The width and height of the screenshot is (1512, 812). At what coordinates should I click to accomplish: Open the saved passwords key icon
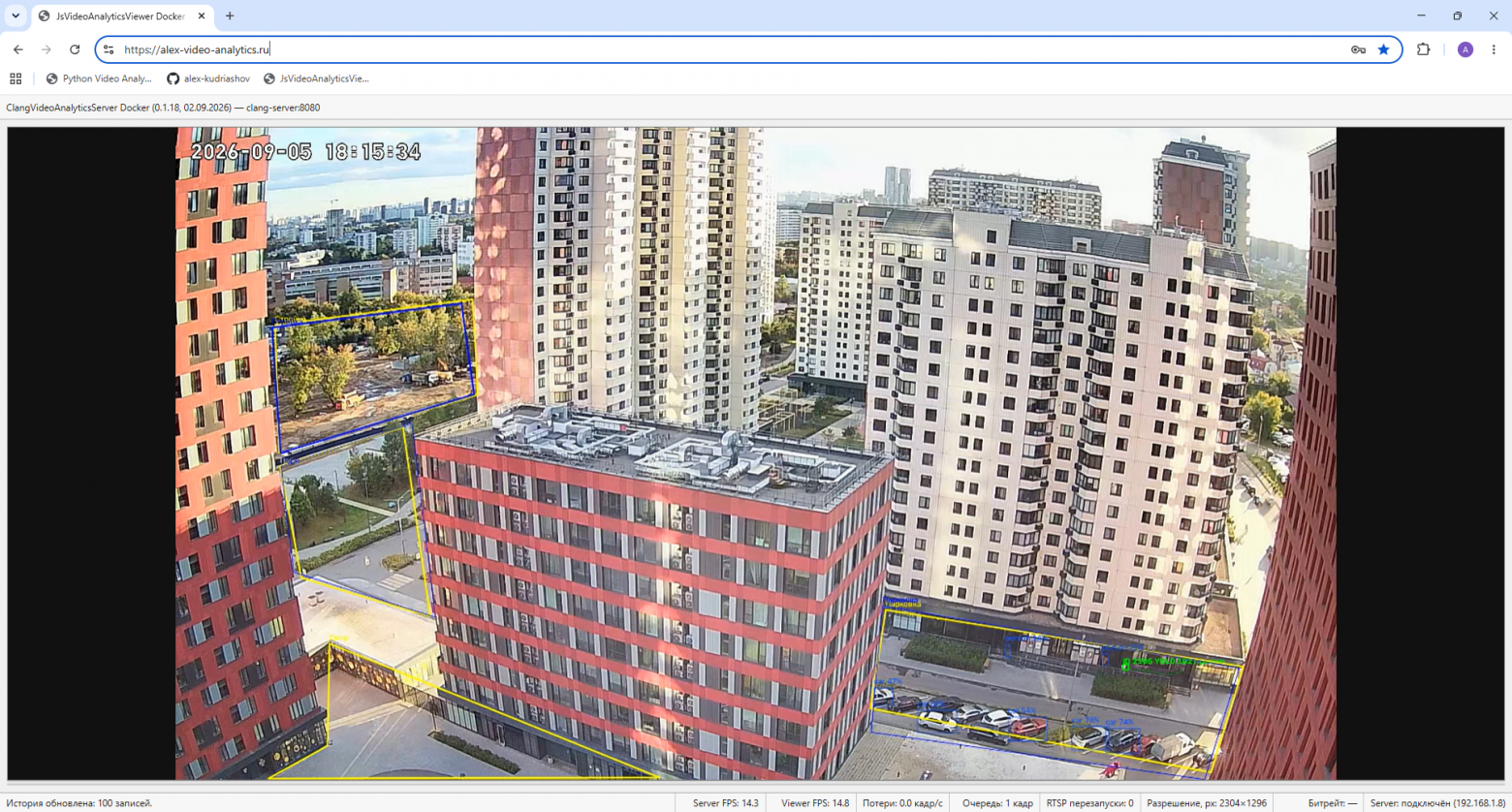pos(1358,49)
